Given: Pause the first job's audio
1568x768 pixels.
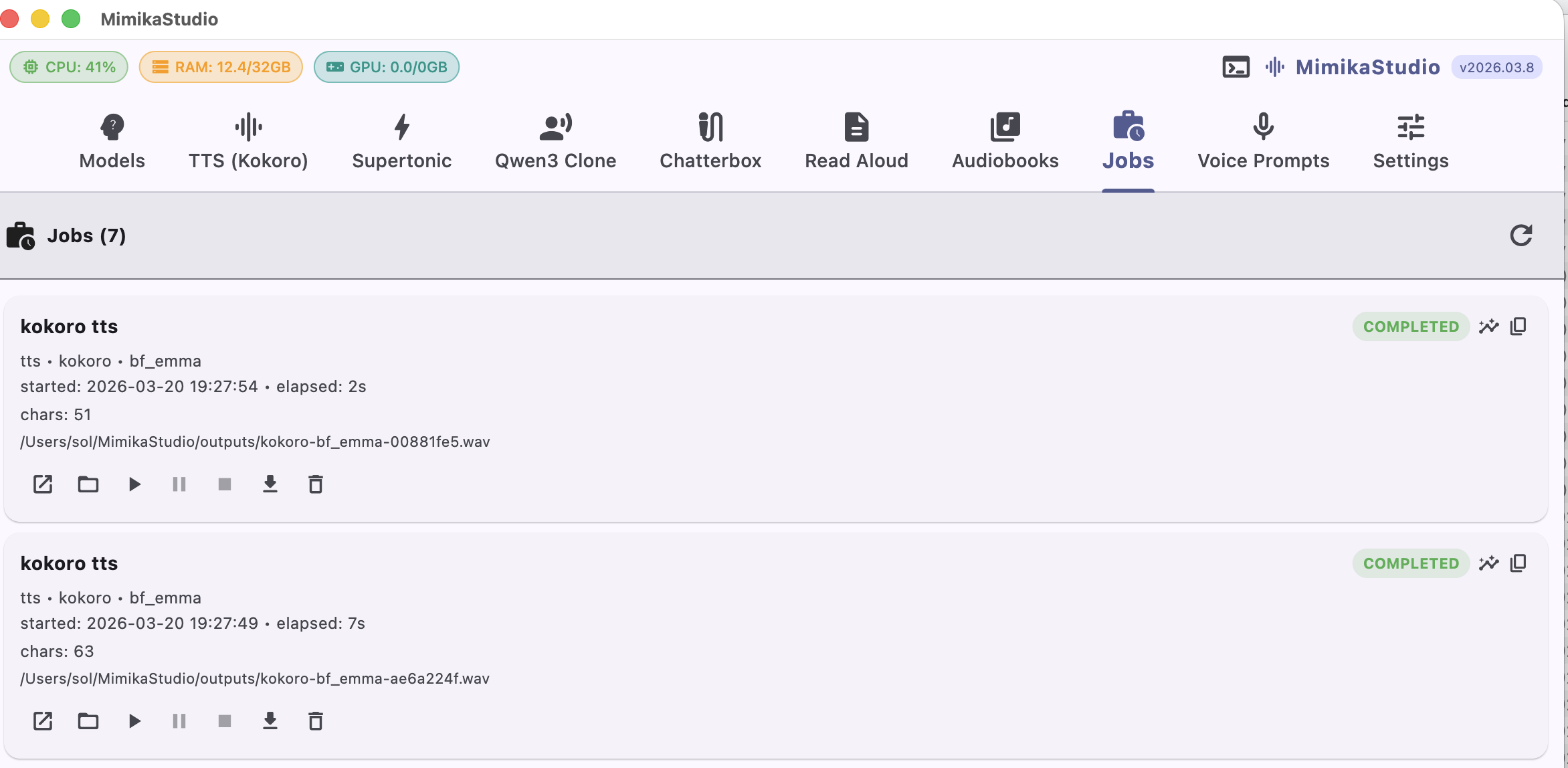Looking at the screenshot, I should tap(179, 484).
